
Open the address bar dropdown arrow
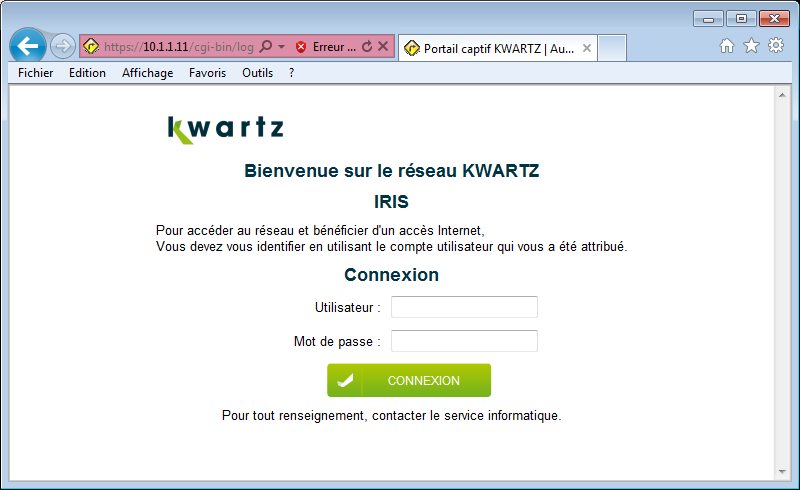281,46
